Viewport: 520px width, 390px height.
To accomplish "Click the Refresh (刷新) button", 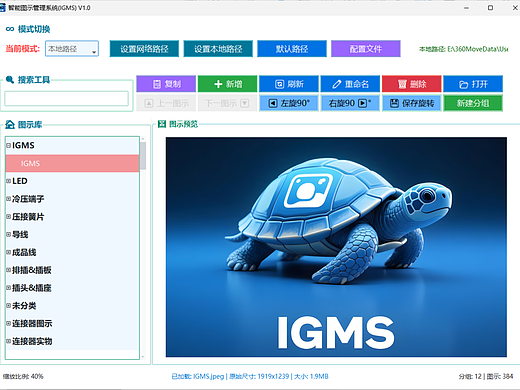I will [x=289, y=84].
